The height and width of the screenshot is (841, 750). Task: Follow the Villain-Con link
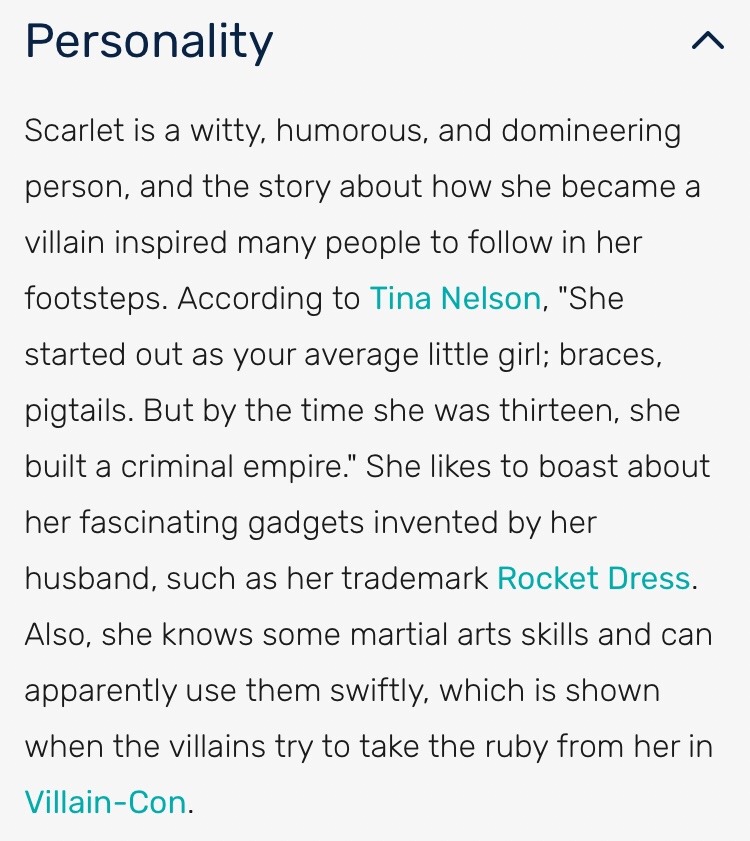(106, 802)
